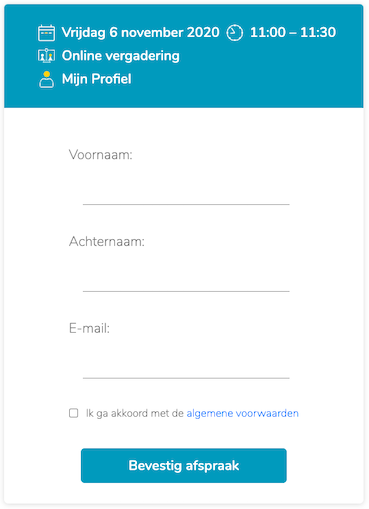The image size is (369, 509).
Task: Click the yellow-headed profile person icon
Action: coord(46,79)
